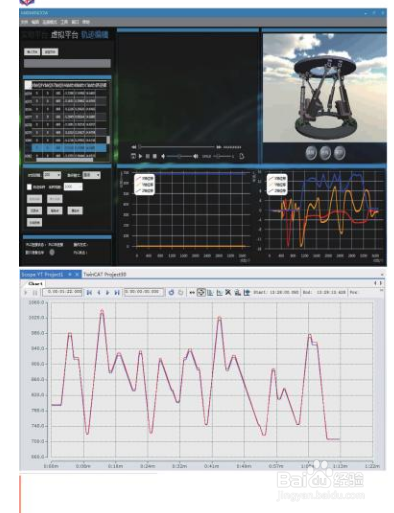The image size is (394, 513).
Task: Select the Chart tab in scope view
Action: [35, 284]
